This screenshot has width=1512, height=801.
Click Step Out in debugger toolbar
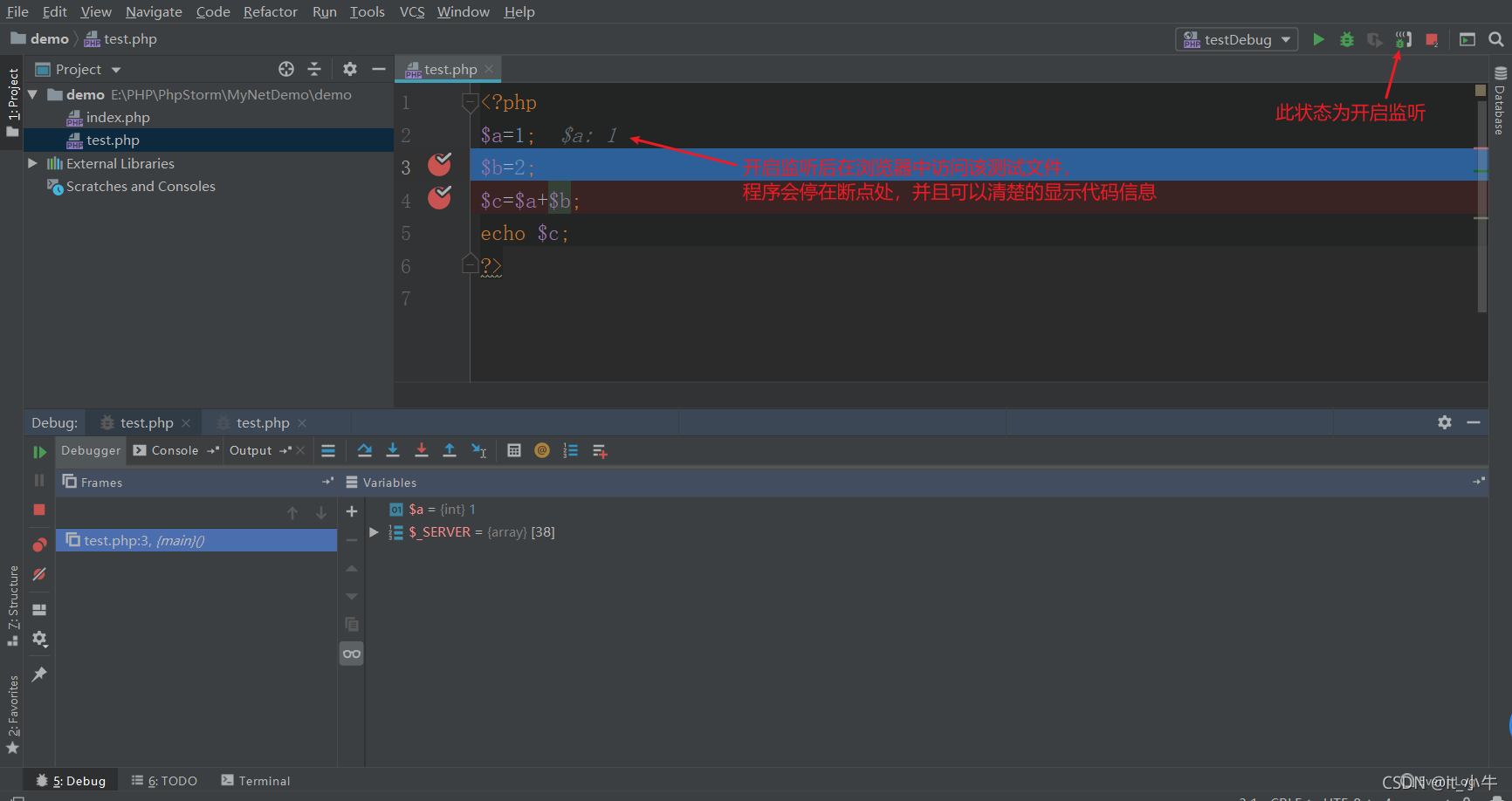450,450
